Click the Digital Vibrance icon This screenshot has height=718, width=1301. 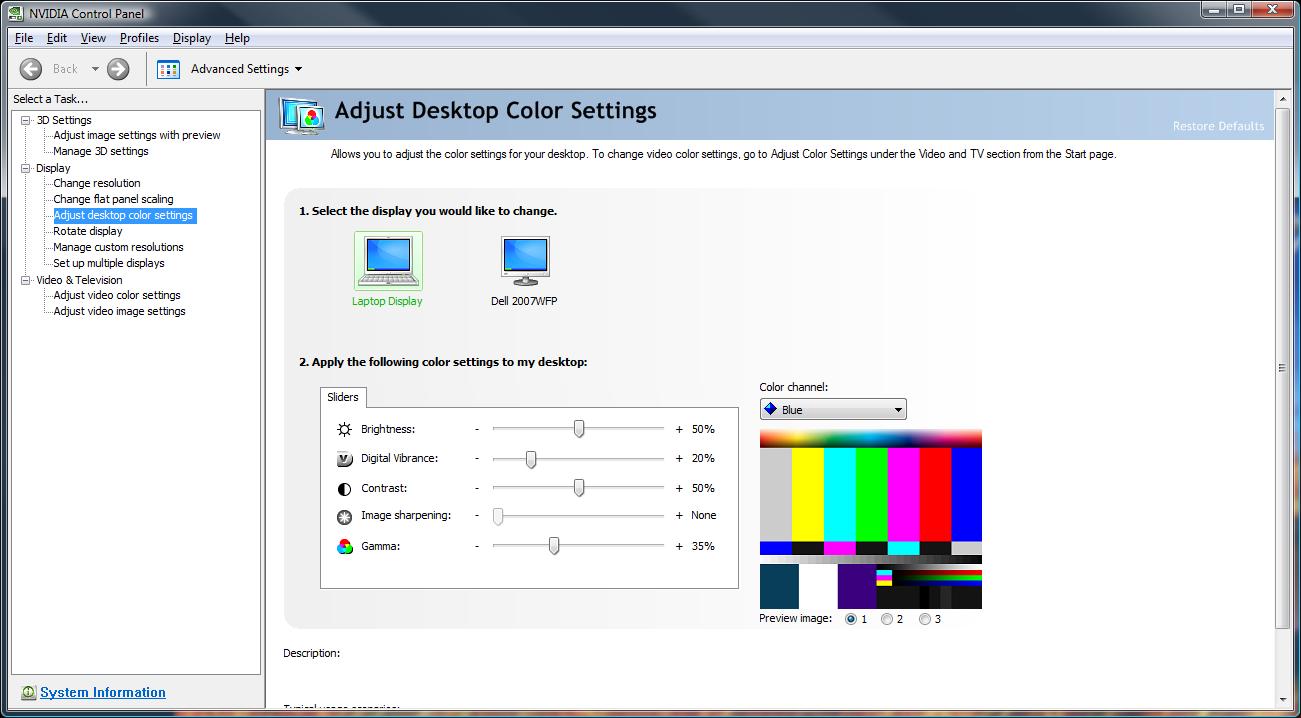[345, 459]
